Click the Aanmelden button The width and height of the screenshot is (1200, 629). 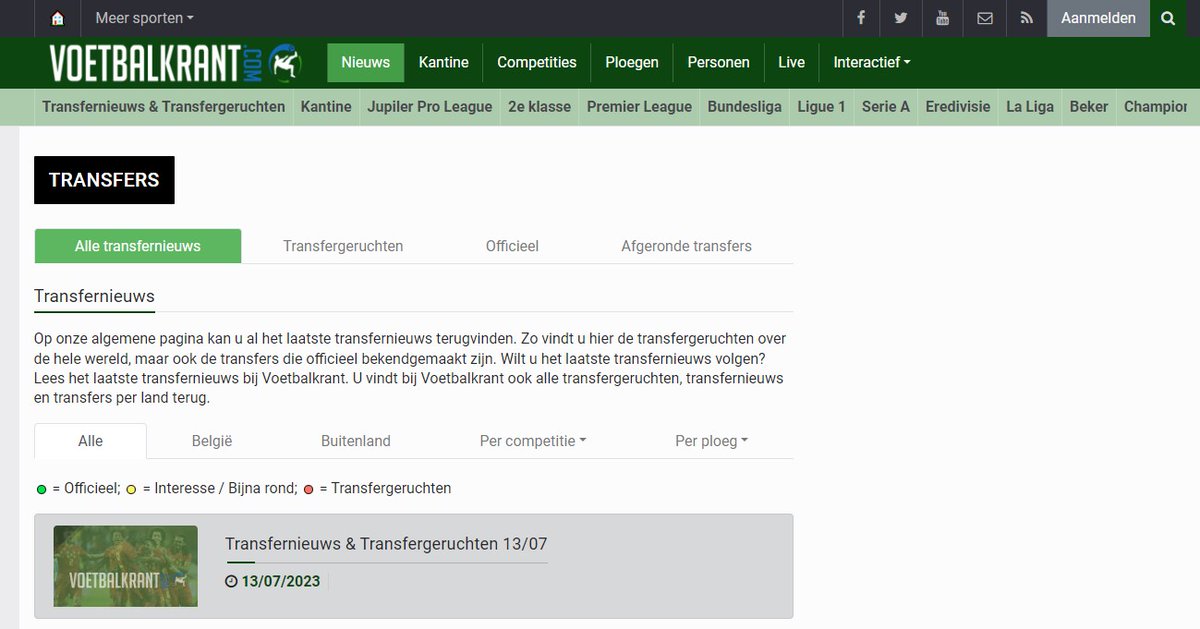1098,18
